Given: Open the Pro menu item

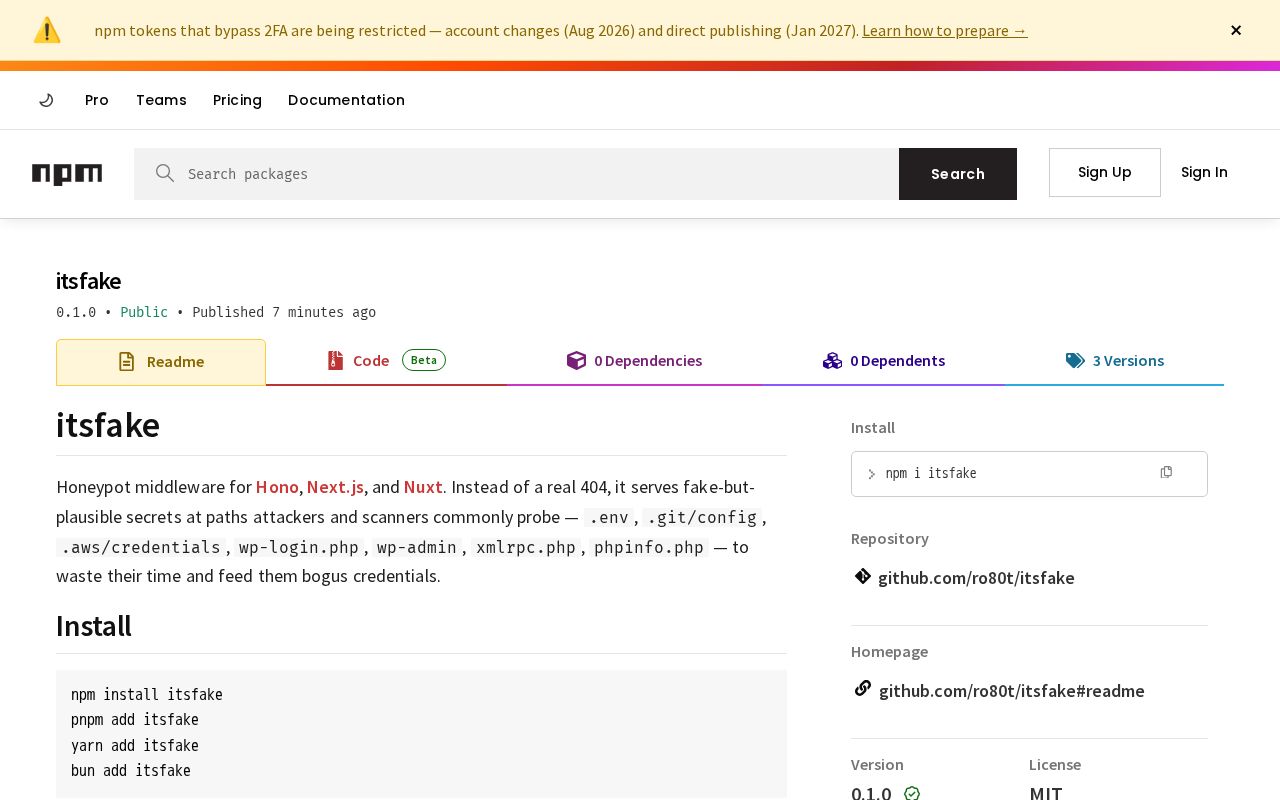Looking at the screenshot, I should (x=97, y=100).
